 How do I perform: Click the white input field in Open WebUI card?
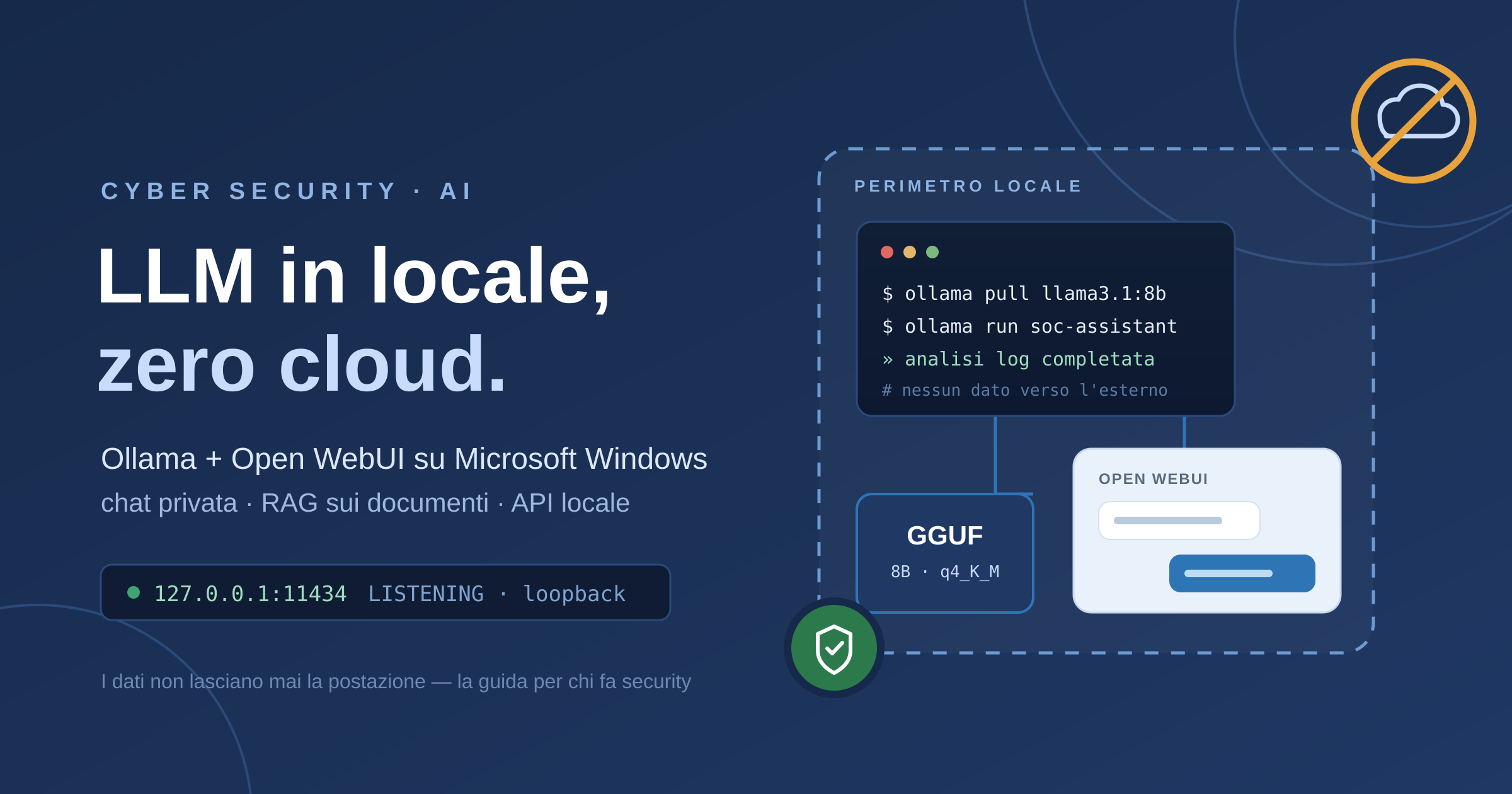point(1179,521)
